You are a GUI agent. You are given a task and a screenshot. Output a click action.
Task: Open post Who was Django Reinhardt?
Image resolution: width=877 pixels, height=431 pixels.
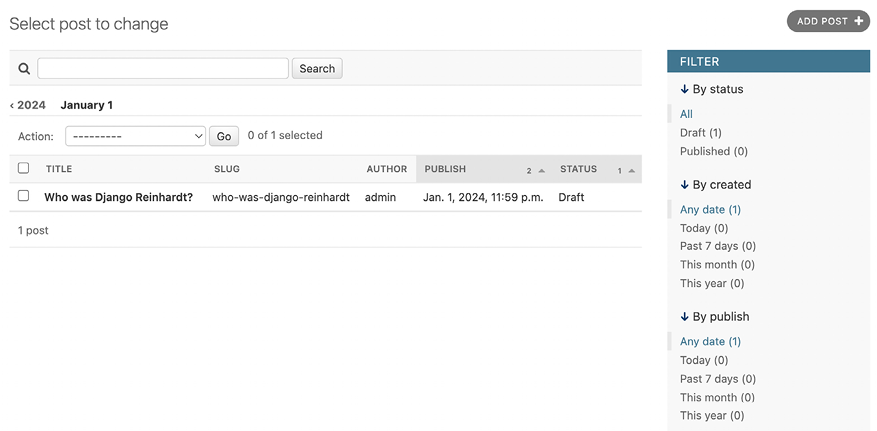[x=119, y=197]
